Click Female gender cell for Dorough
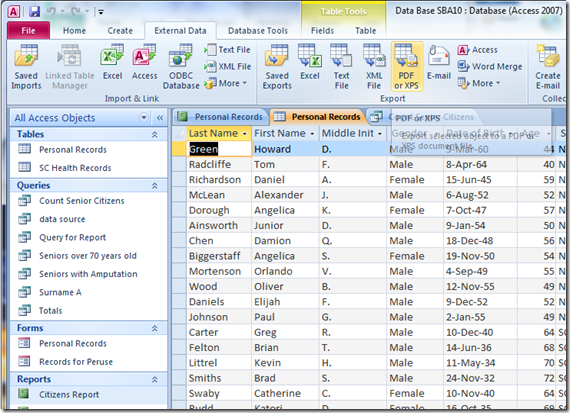This screenshot has height=413, width=570. [415, 210]
